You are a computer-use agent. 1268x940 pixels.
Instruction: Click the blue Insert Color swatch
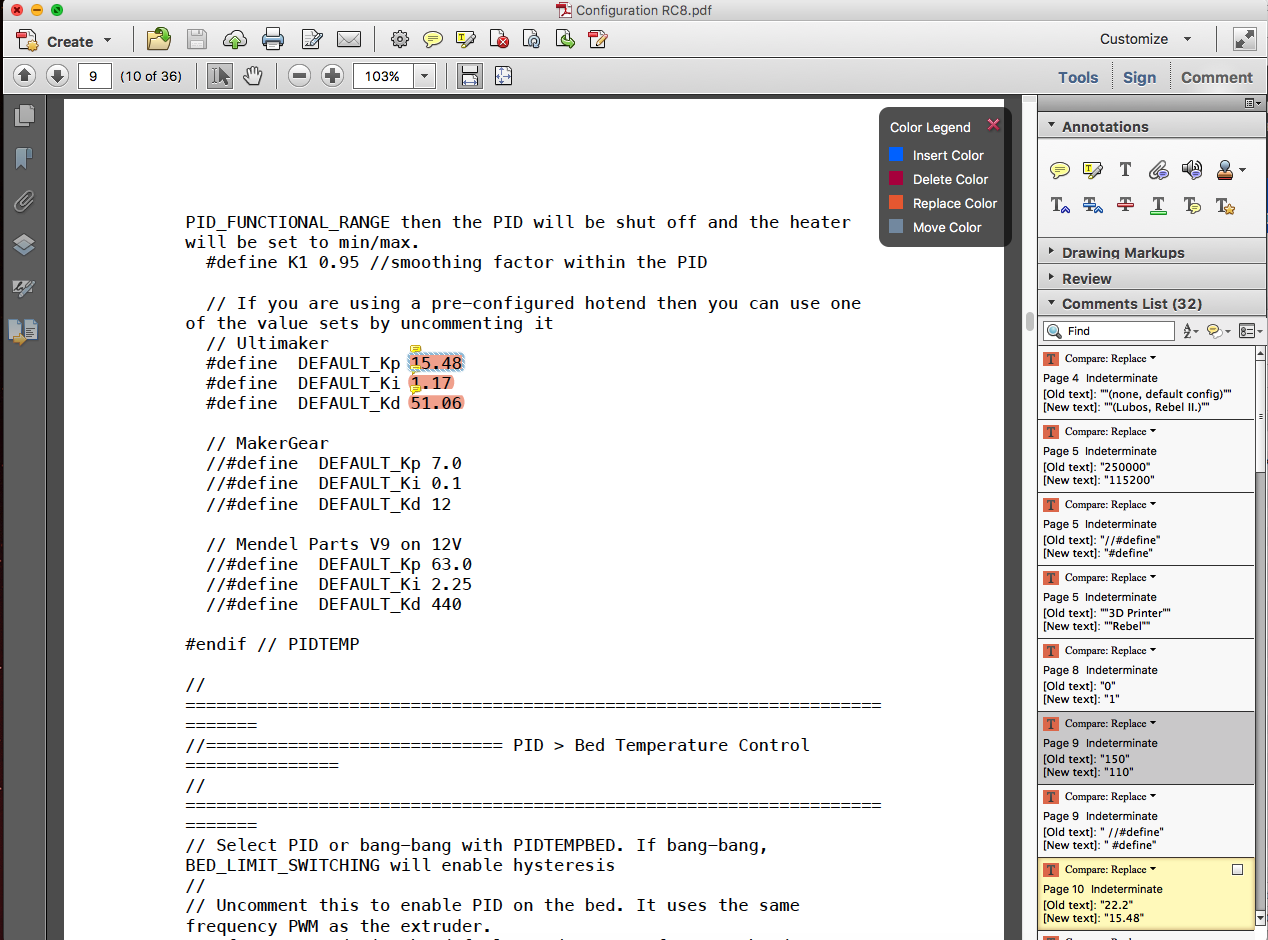click(x=896, y=155)
